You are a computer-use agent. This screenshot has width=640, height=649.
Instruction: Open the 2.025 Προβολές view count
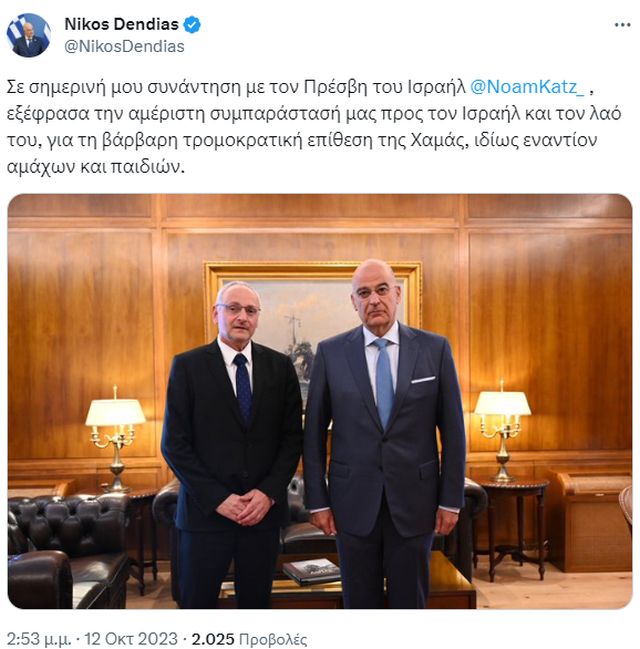[249, 639]
